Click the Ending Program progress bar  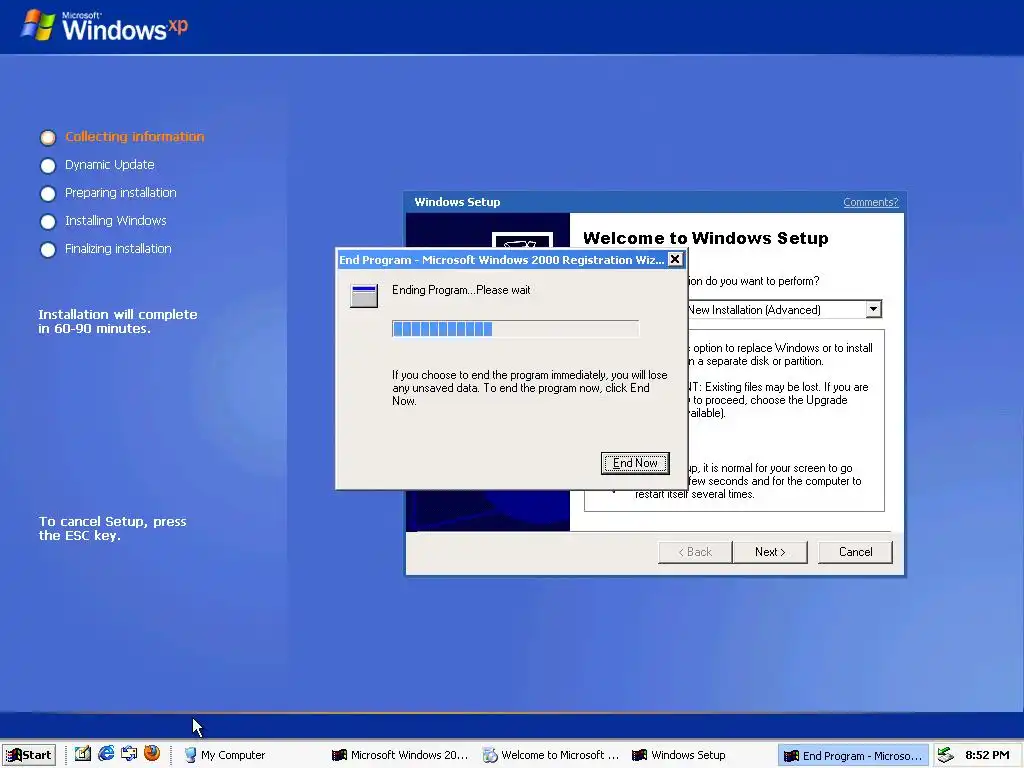click(515, 328)
